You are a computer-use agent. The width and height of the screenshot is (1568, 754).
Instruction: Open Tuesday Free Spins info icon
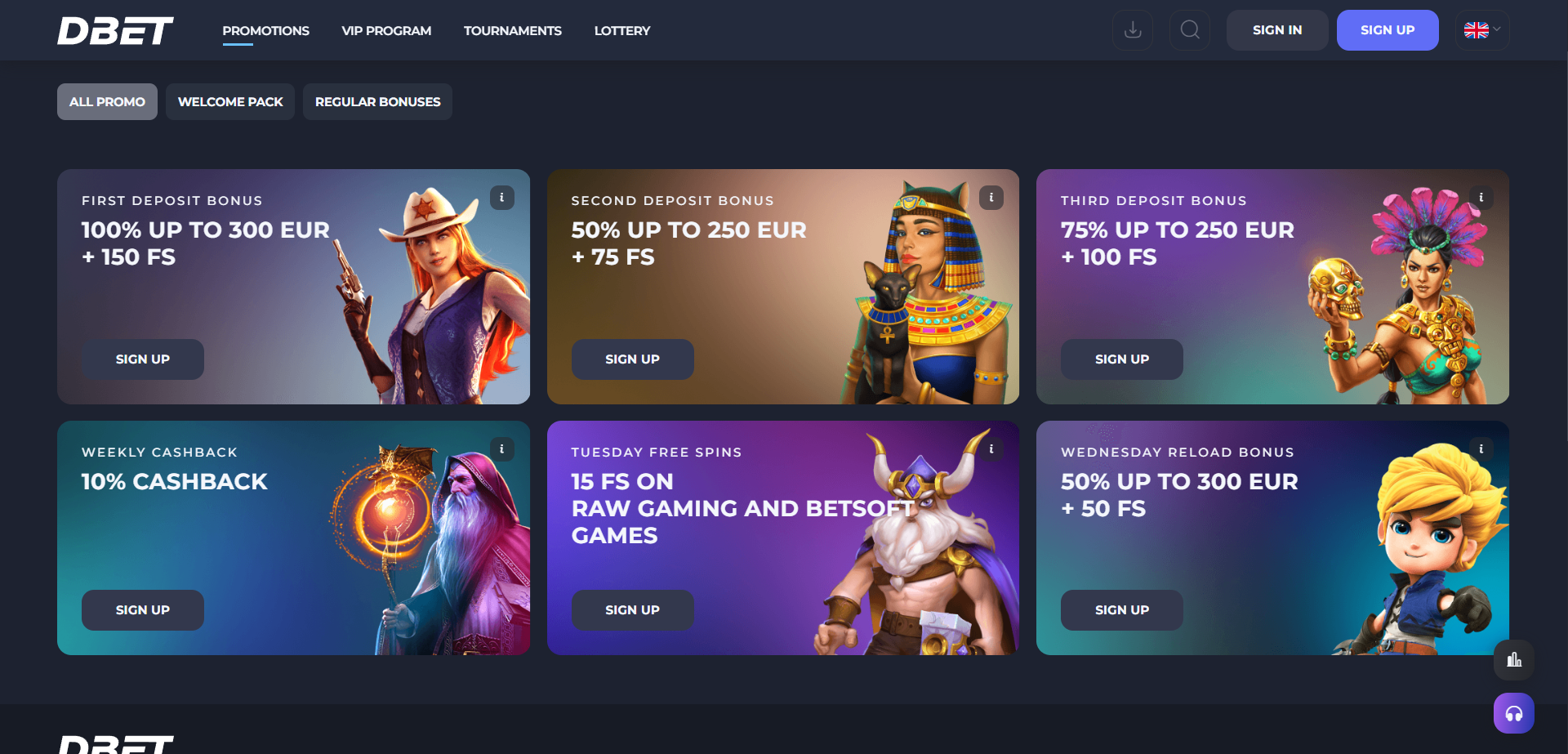coord(991,448)
